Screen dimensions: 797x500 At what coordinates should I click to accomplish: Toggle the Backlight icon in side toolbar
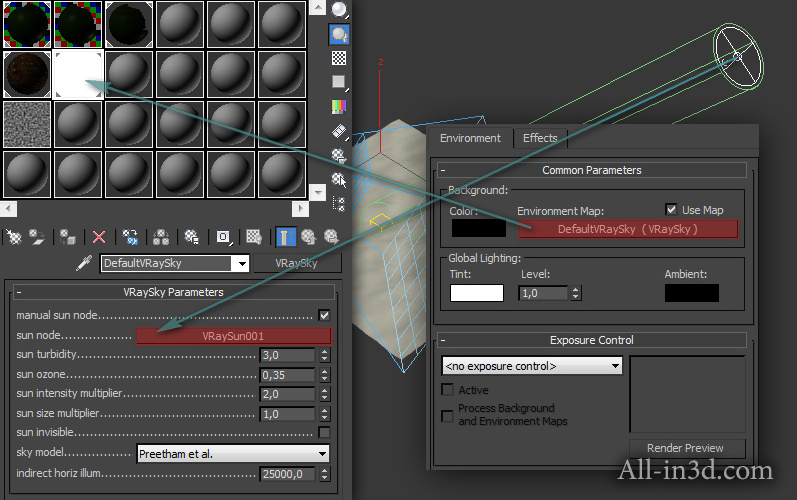[x=339, y=33]
